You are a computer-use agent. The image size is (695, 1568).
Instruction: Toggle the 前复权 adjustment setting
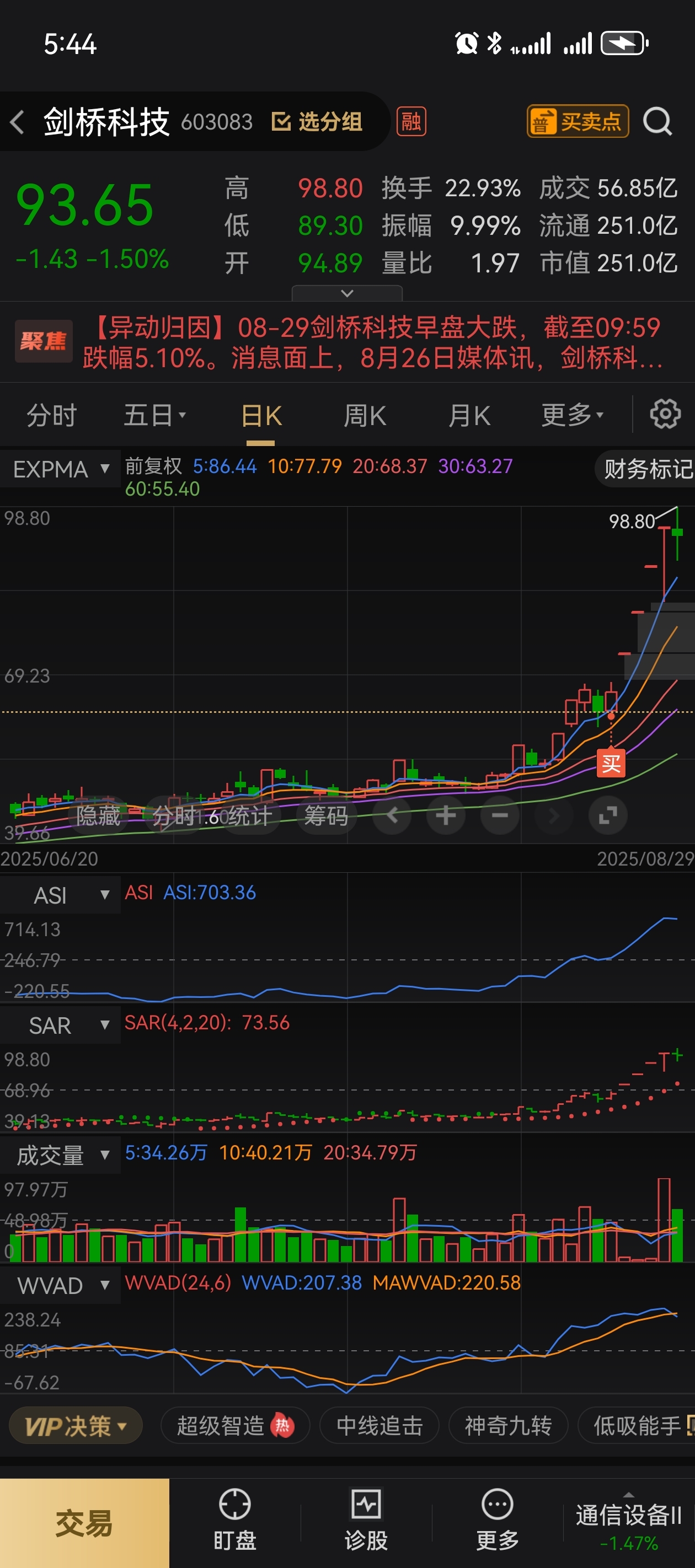(153, 466)
